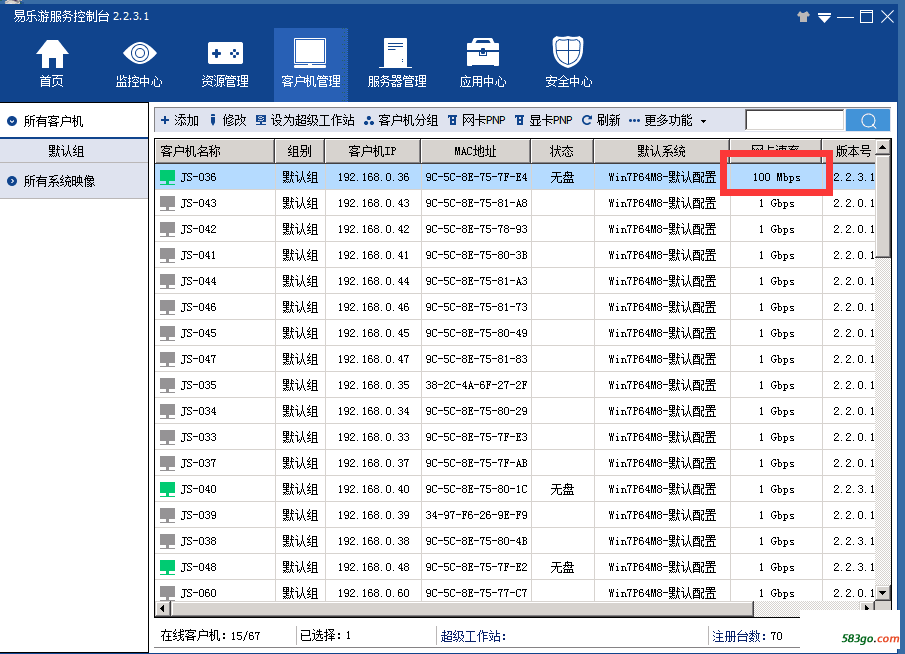Go to the 首页 home icon

click(52, 63)
